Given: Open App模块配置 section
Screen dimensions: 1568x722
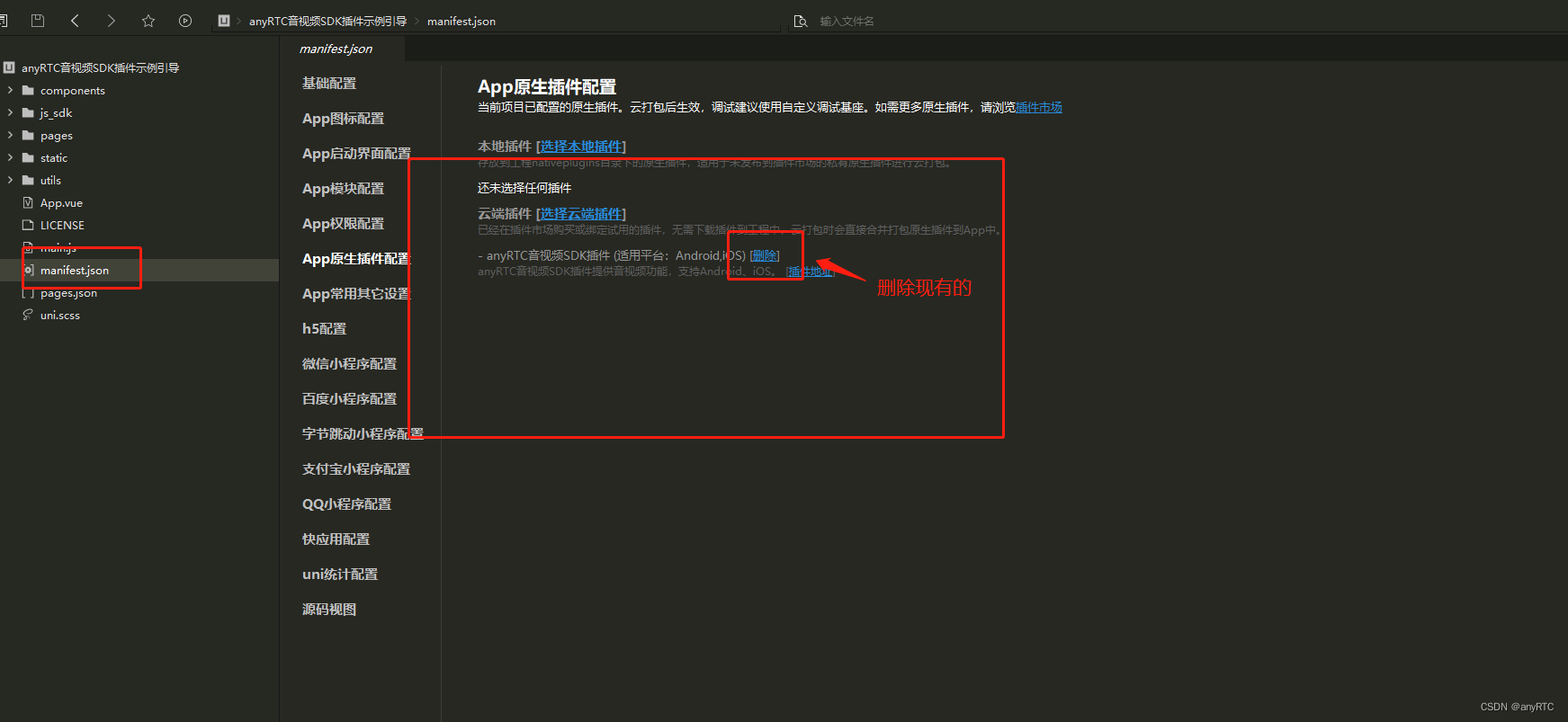Looking at the screenshot, I should (343, 188).
